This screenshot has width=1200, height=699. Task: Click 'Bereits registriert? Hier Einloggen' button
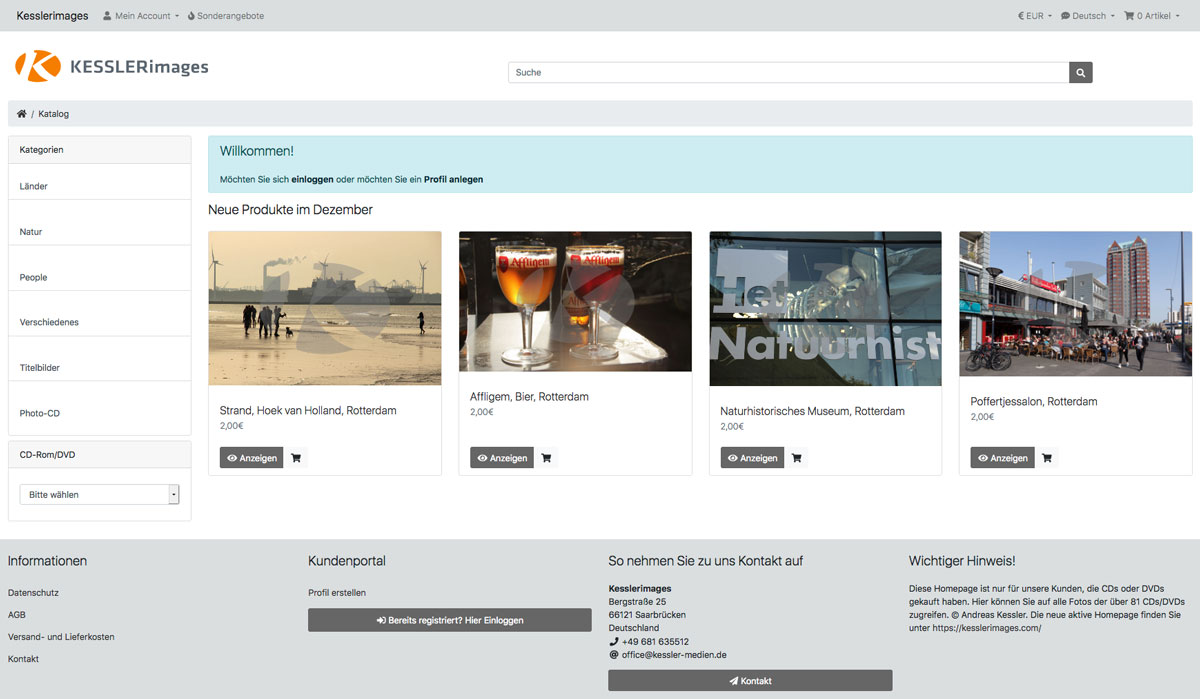click(449, 620)
